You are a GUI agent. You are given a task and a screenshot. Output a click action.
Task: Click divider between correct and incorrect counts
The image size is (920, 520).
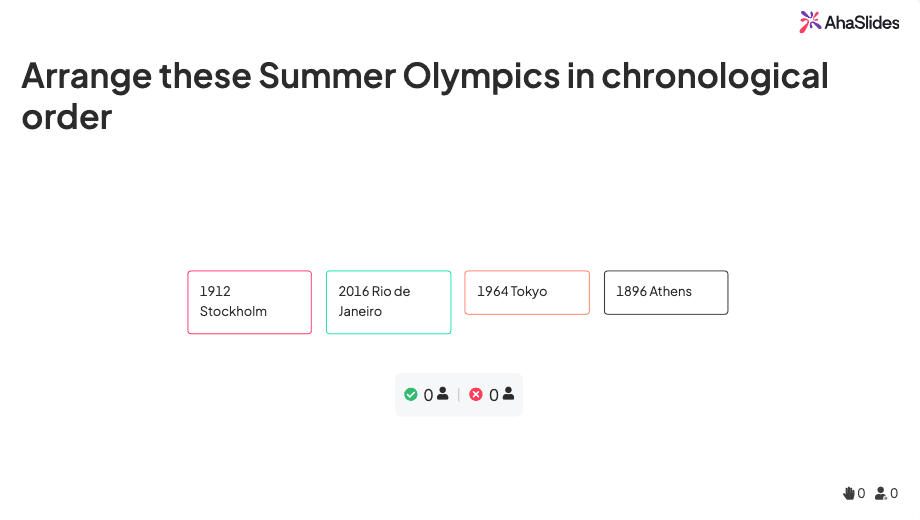459,395
